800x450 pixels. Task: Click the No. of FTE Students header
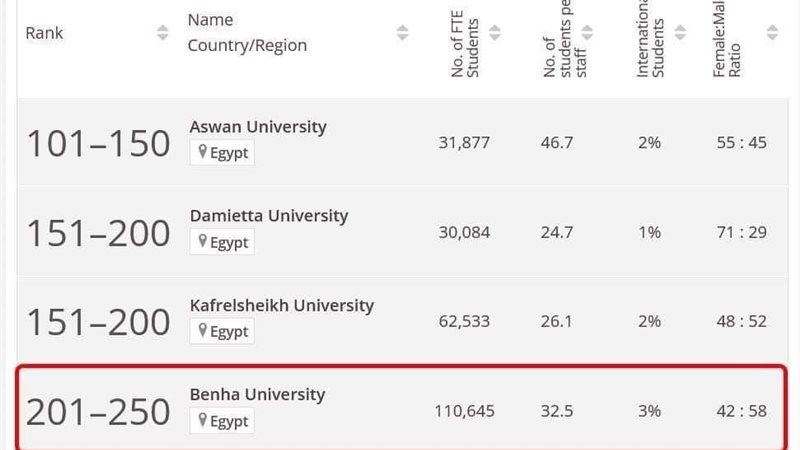(465, 44)
